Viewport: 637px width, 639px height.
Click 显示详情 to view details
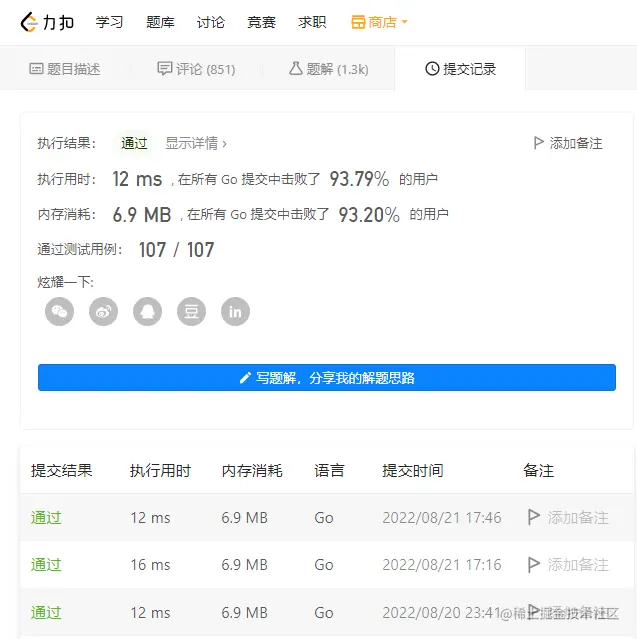196,143
